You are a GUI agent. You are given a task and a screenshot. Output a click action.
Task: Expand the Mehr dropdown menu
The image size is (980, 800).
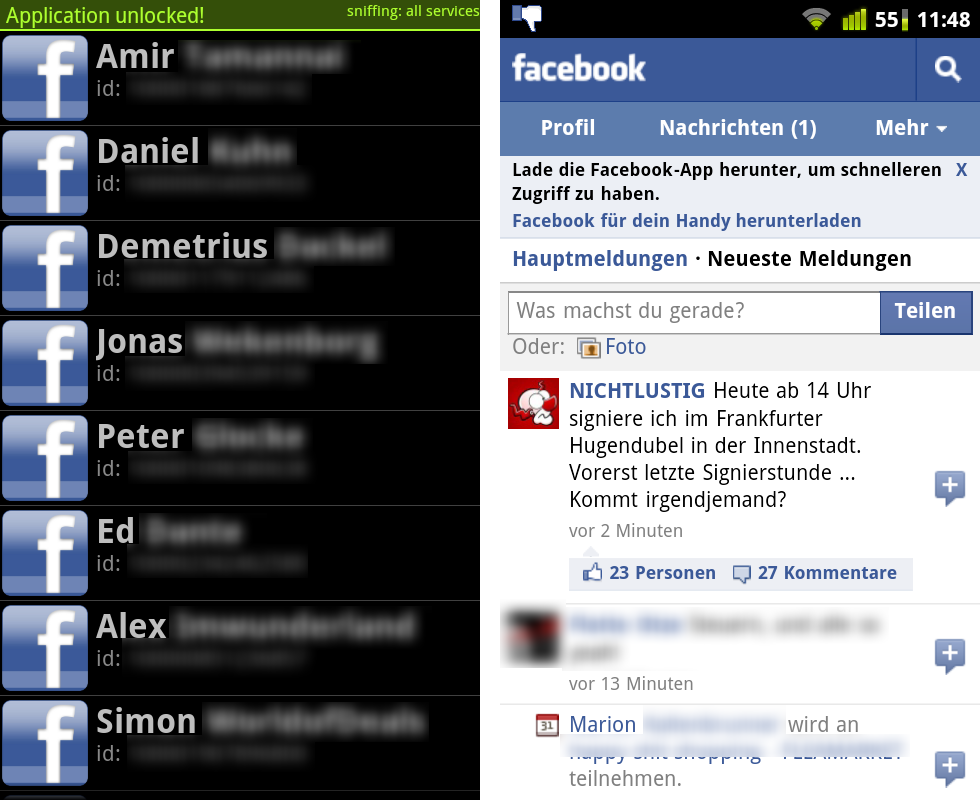(x=911, y=128)
